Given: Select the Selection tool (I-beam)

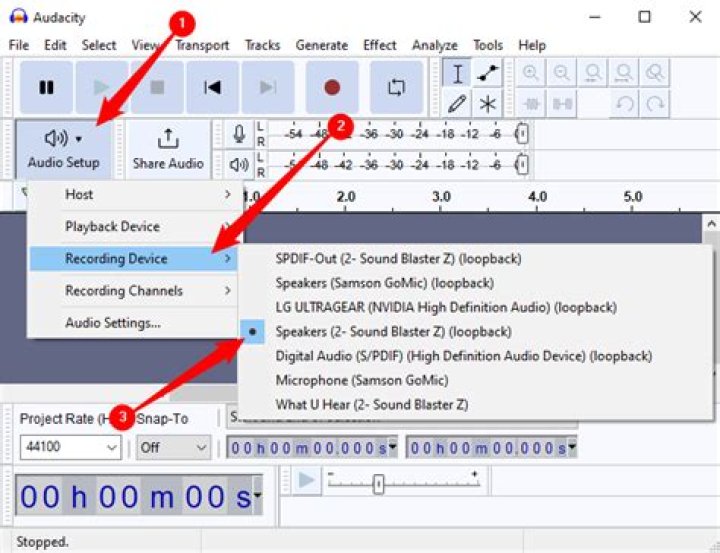Looking at the screenshot, I should (x=457, y=73).
